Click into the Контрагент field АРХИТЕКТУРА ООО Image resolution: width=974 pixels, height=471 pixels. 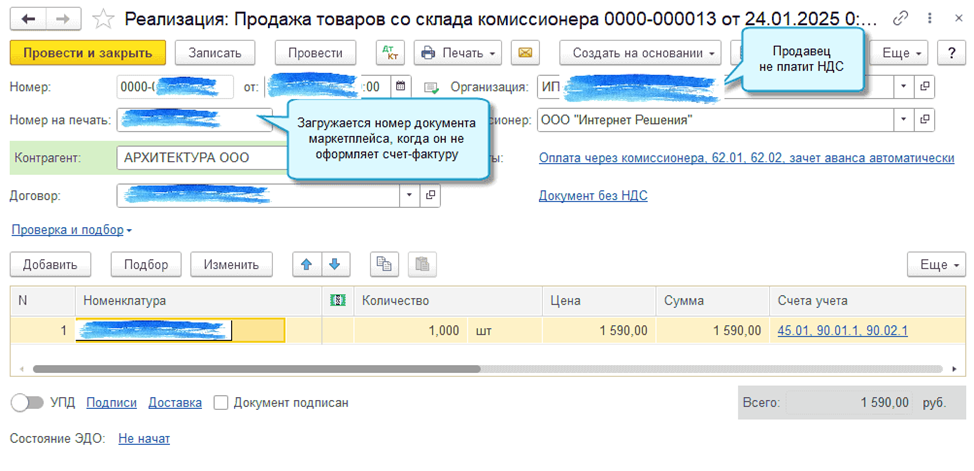[x=201, y=158]
